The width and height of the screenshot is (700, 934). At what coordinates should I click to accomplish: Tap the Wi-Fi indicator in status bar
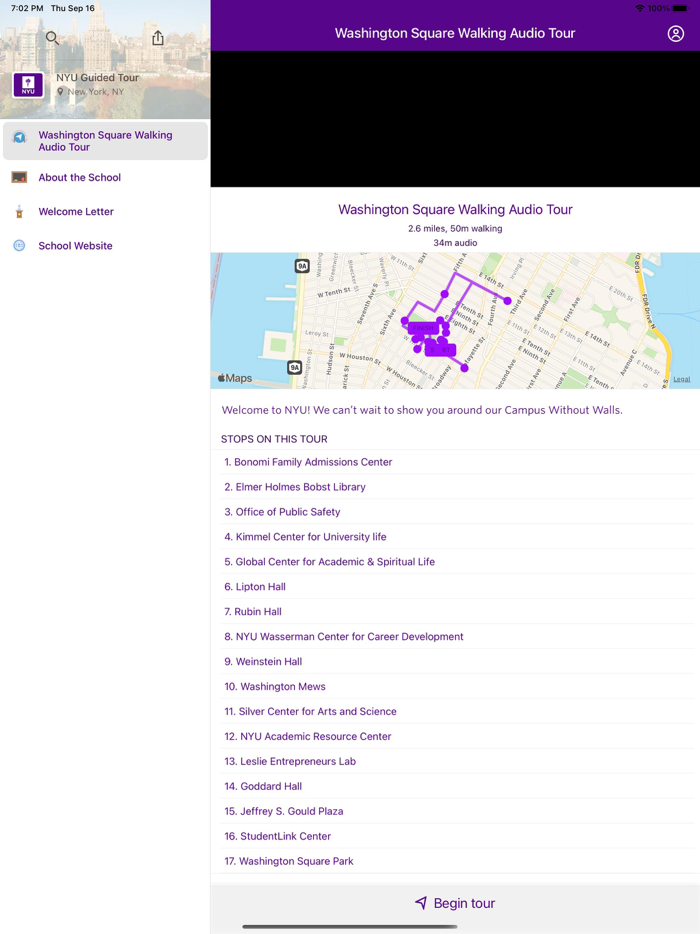[x=640, y=8]
